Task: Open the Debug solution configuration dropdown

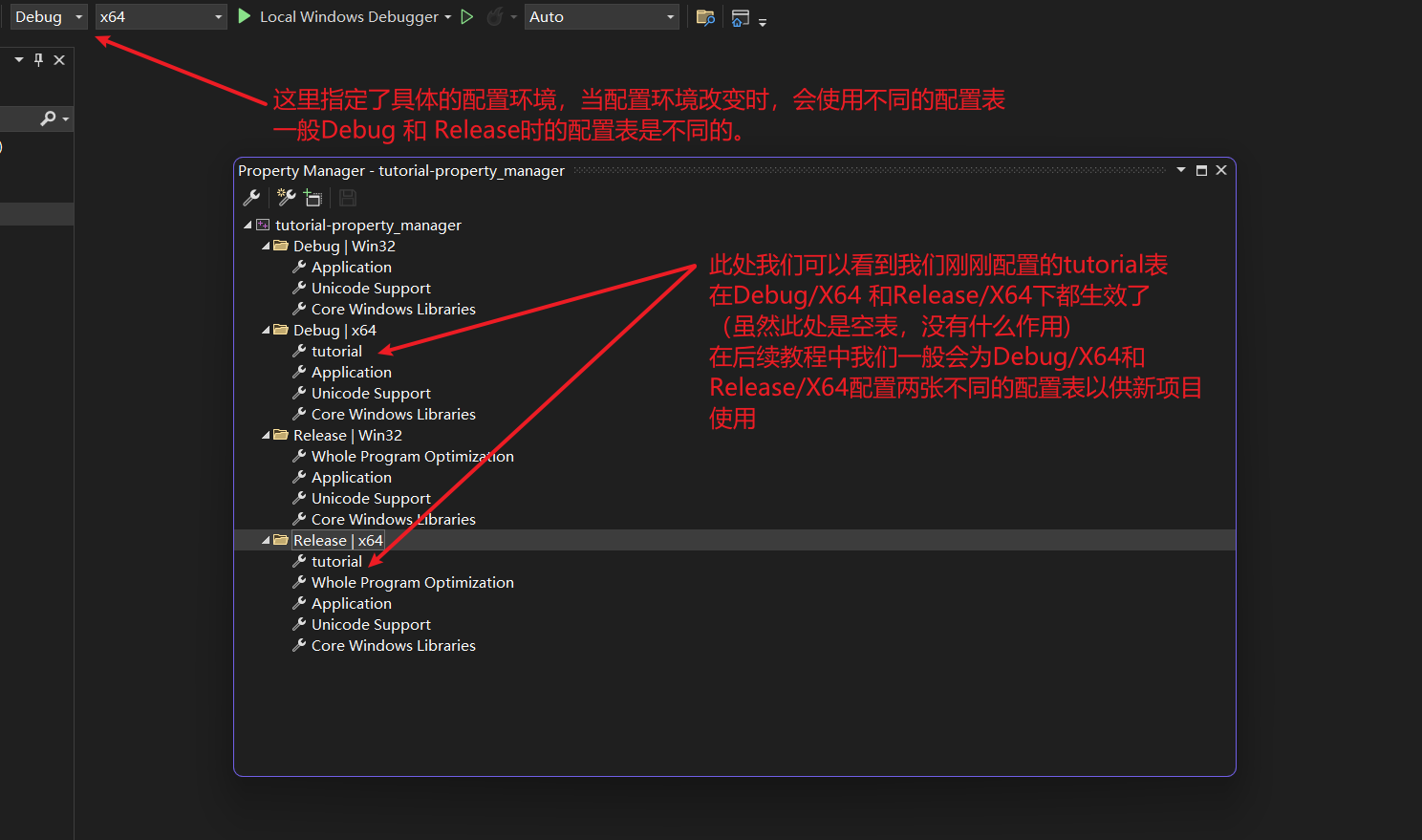Action: [49, 17]
